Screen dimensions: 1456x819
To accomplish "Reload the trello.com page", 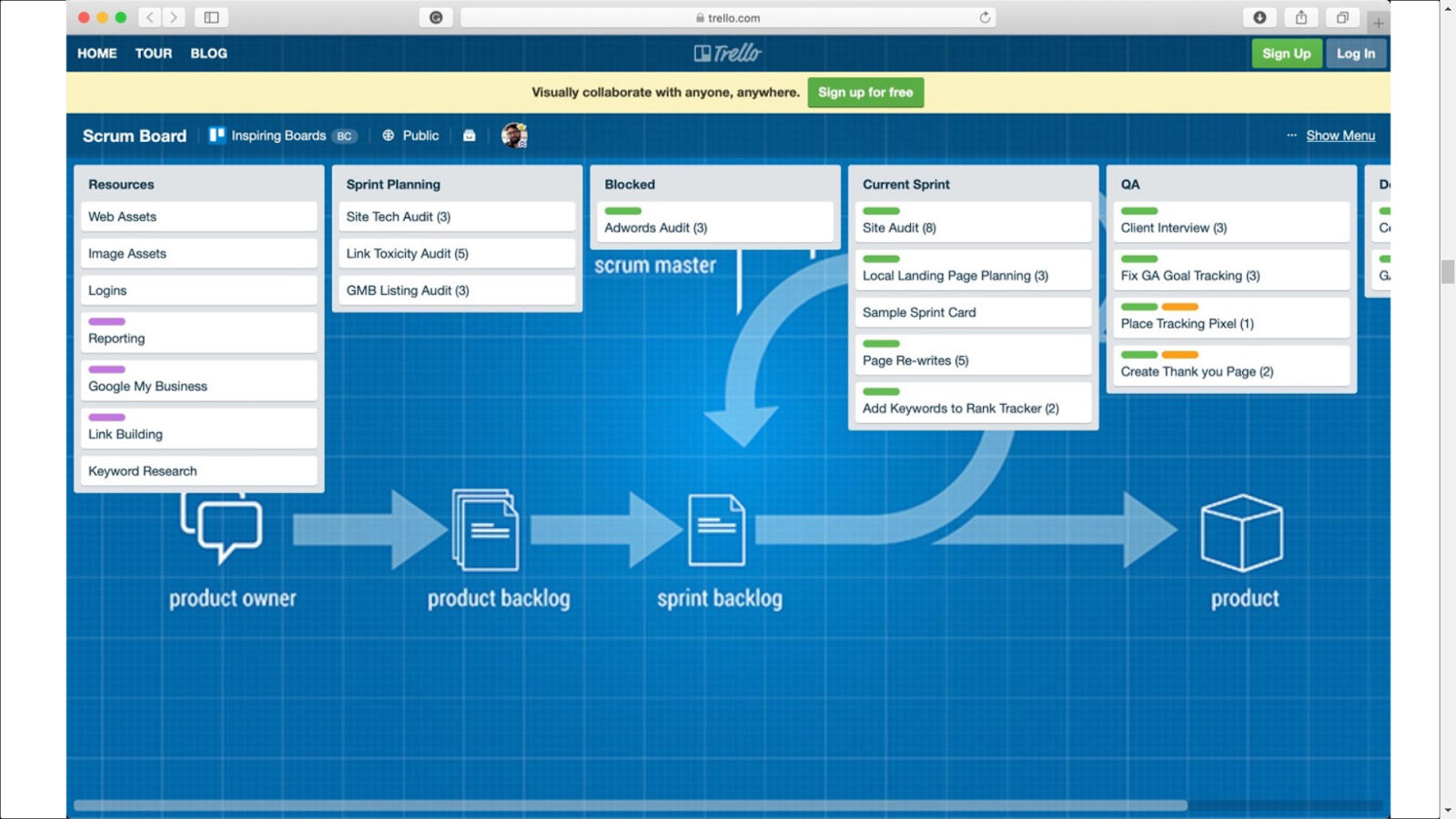I will pyautogui.click(x=985, y=17).
